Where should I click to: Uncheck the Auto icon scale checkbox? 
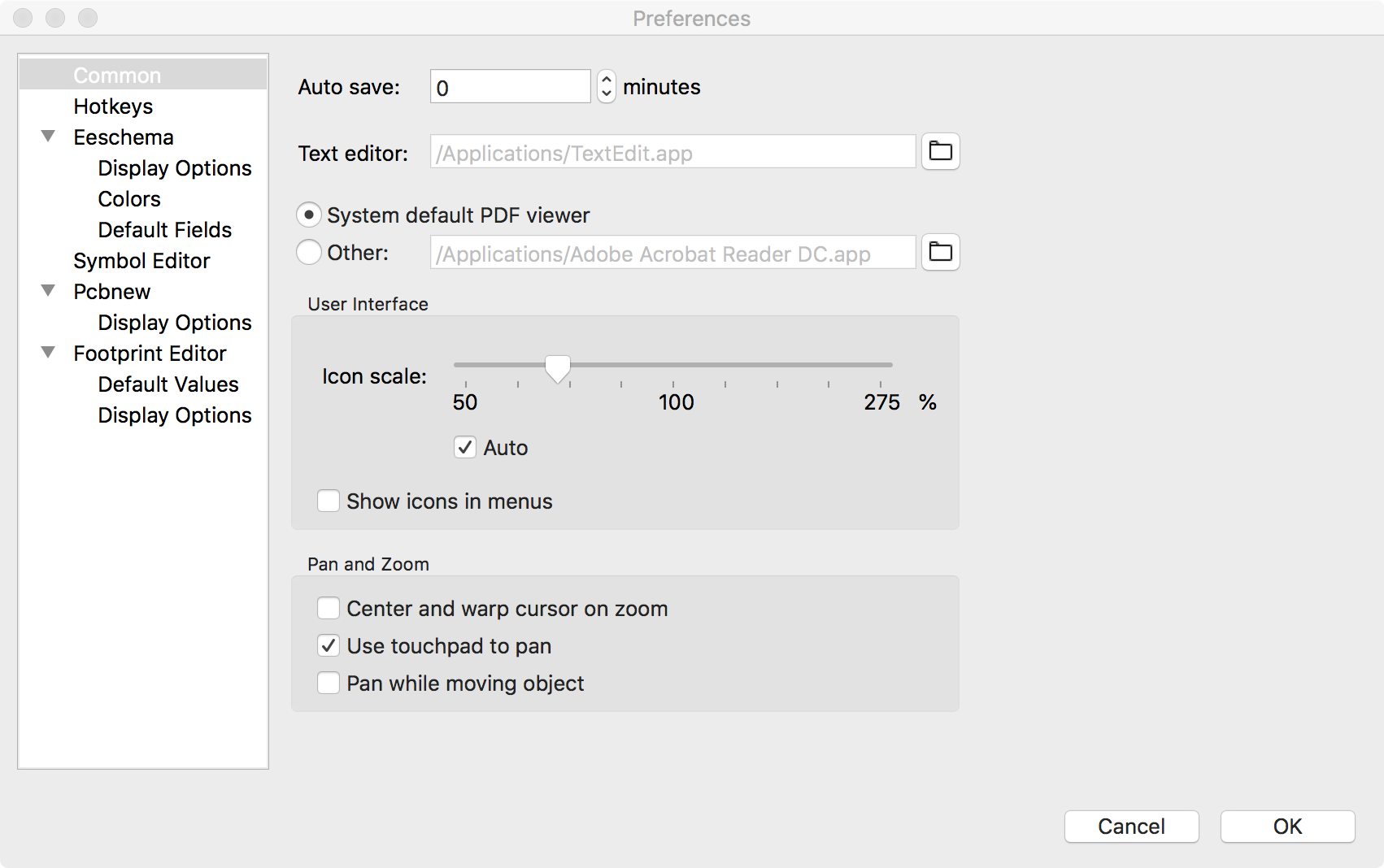click(465, 448)
